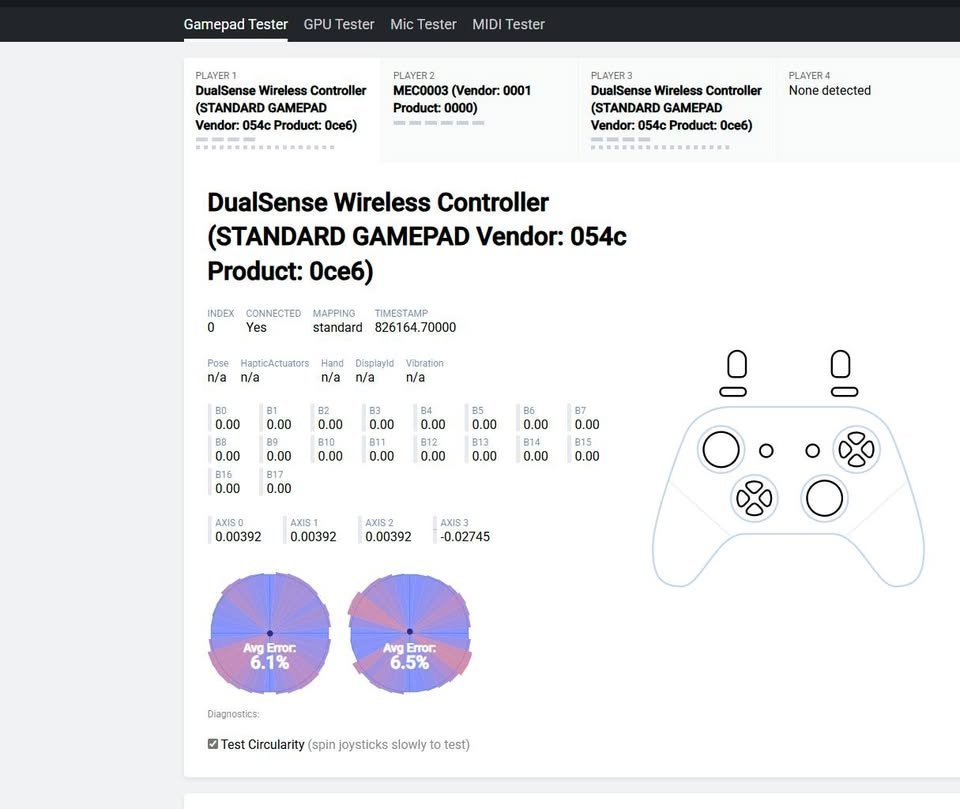Click the AXIS 2 value
Image resolution: width=960 pixels, height=809 pixels.
pos(388,536)
